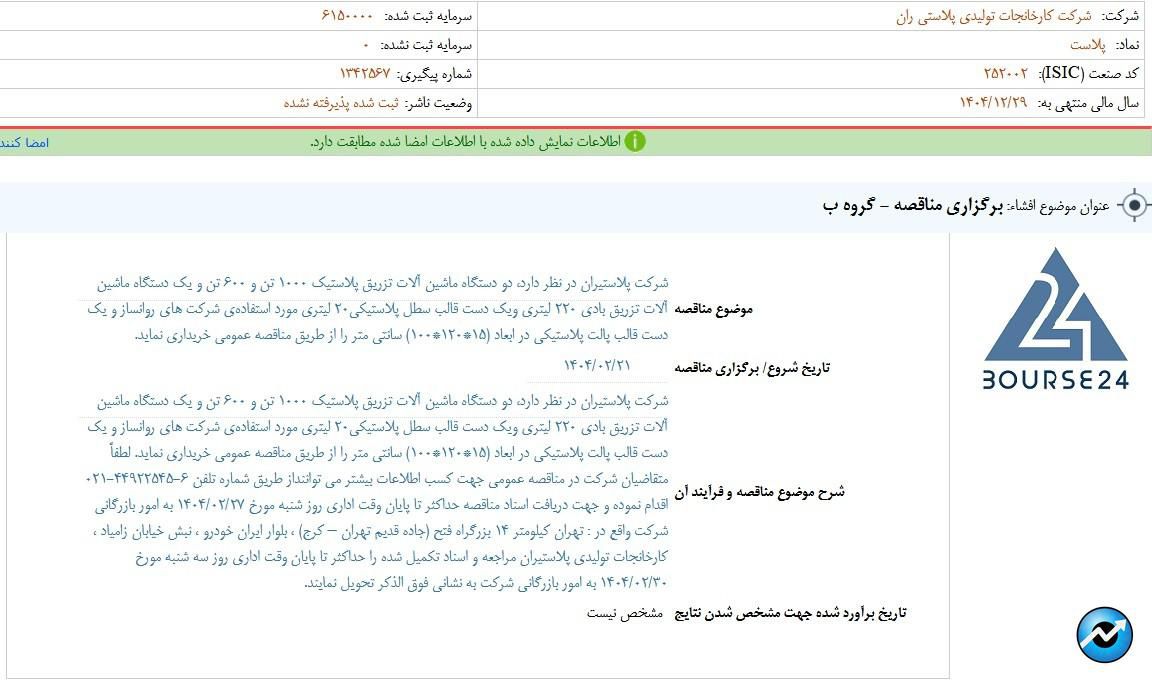The width and height of the screenshot is (1152, 682).
Task: Click registered capital value ۶۱۵۰۰۰۰
Action: (348, 15)
